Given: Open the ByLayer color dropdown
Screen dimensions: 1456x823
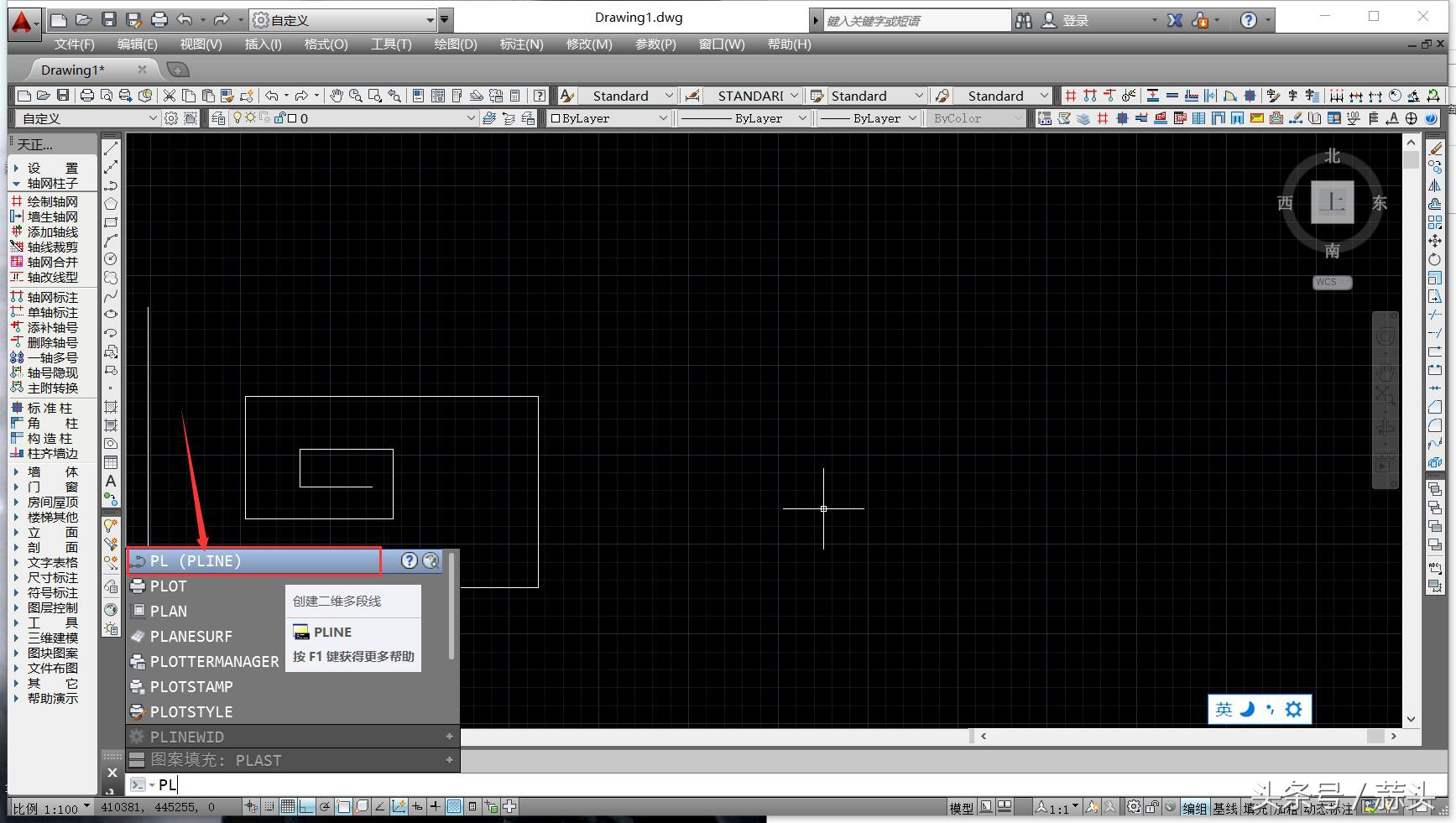Looking at the screenshot, I should point(608,118).
